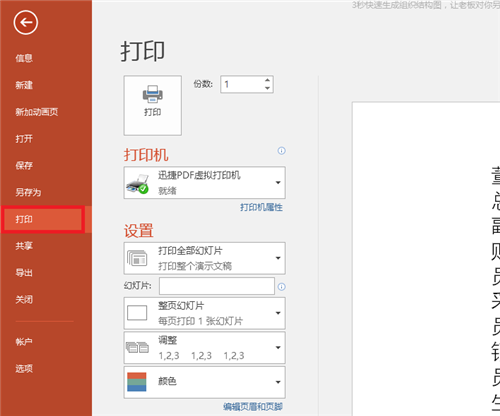Screen dimensions: 500x416
Task: Select 打开 in the sidebar
Action: 24,139
